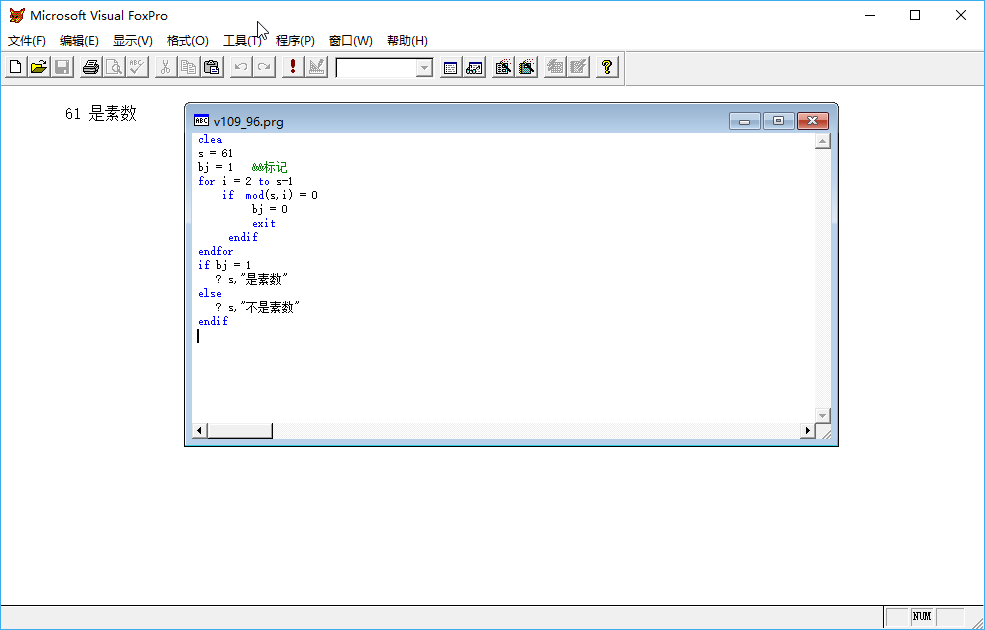Click the 'endfor' code line

(215, 251)
